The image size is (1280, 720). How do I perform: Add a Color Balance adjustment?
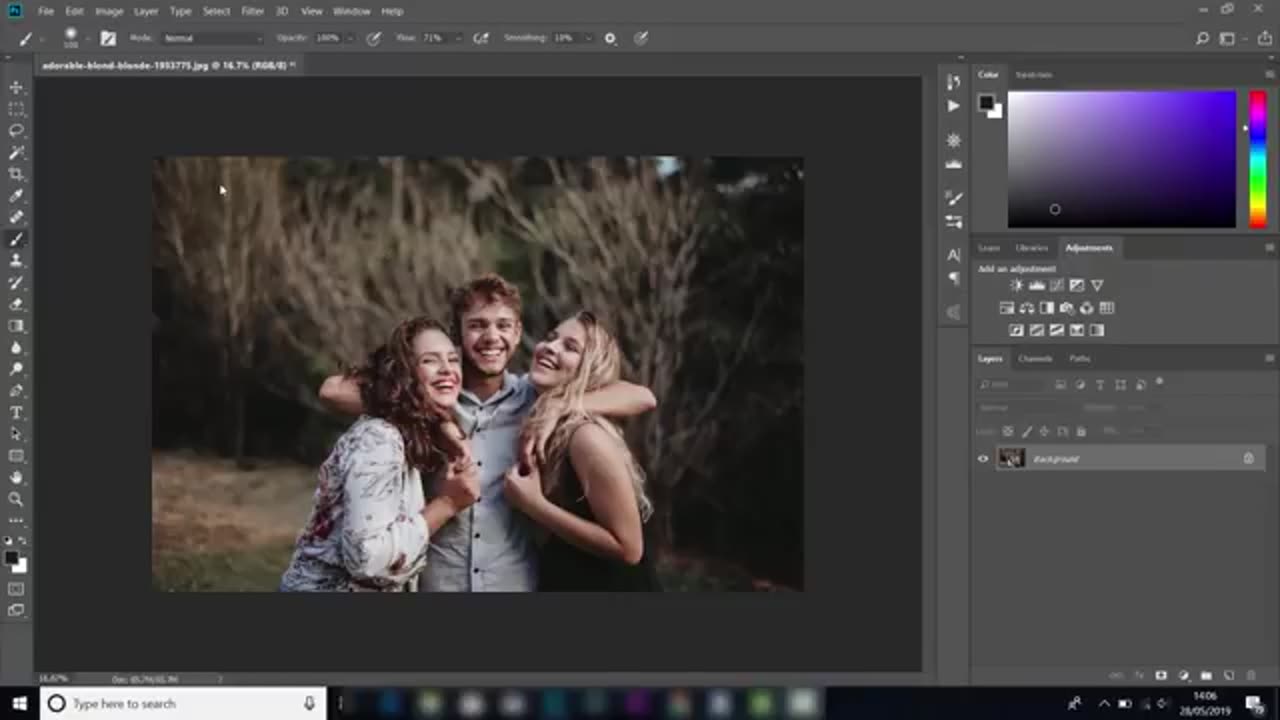(x=1027, y=308)
